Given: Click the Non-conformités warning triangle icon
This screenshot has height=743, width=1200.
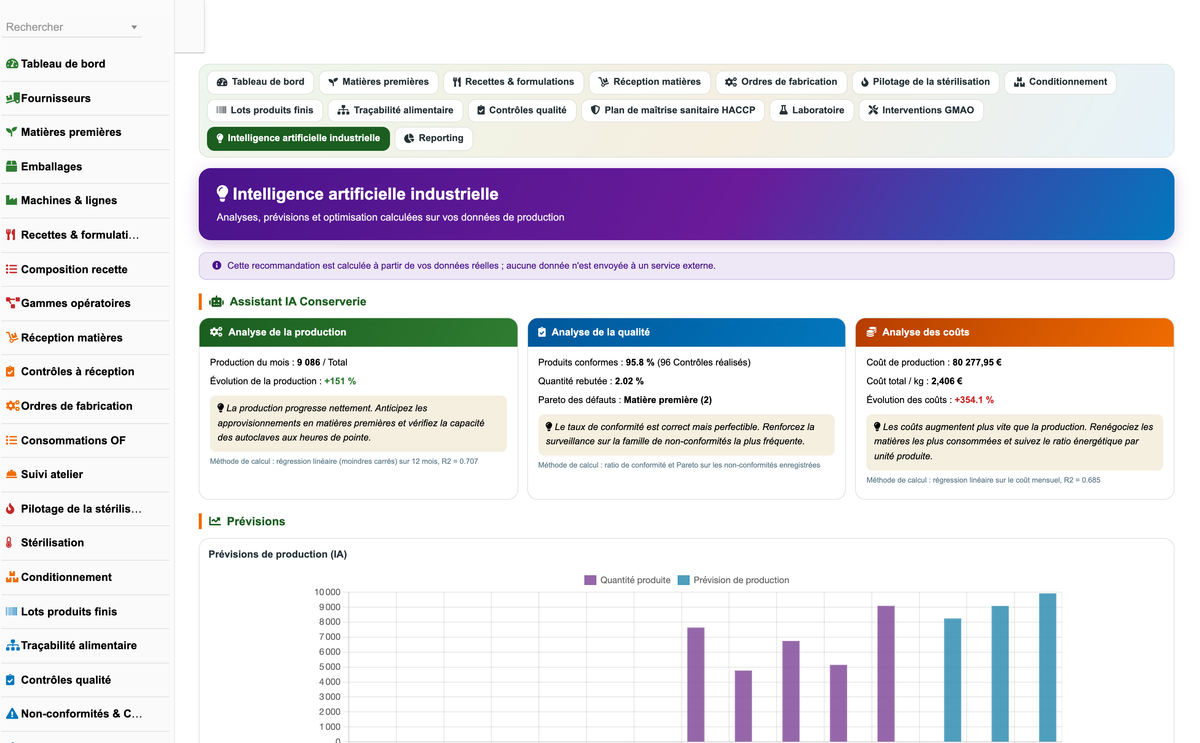Looking at the screenshot, I should [x=12, y=714].
